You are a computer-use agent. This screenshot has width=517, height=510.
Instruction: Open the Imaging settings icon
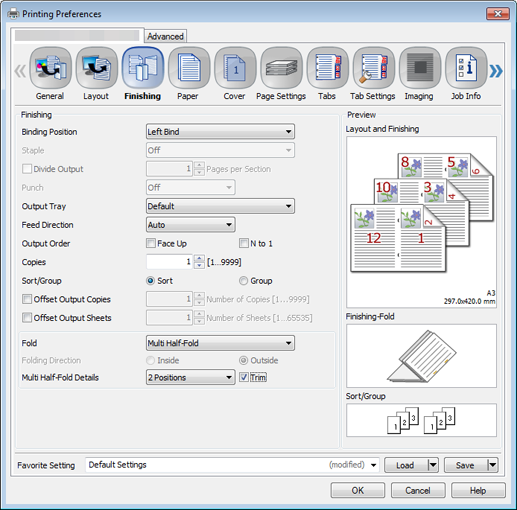click(x=420, y=68)
